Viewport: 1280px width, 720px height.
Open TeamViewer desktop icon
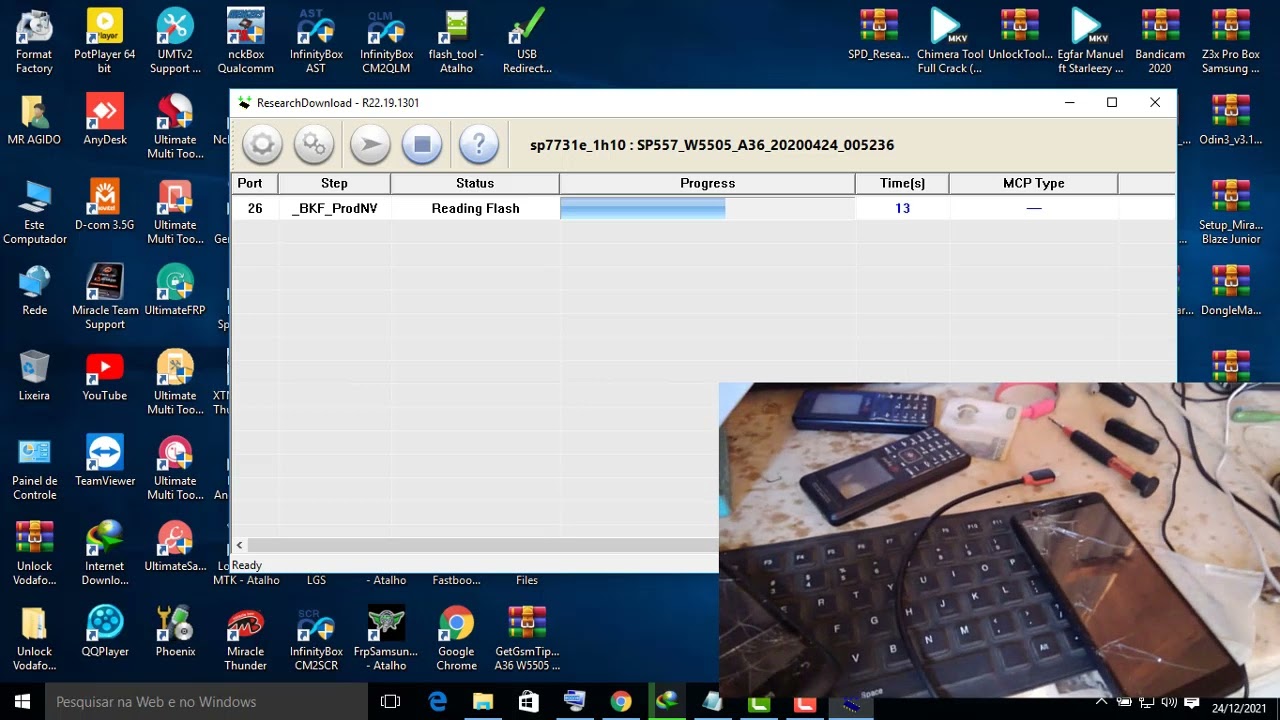pos(104,461)
